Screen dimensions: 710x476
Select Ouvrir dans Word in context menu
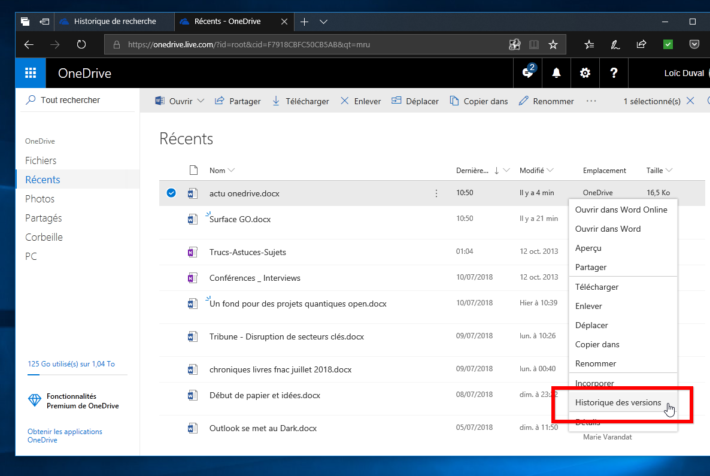(608, 229)
